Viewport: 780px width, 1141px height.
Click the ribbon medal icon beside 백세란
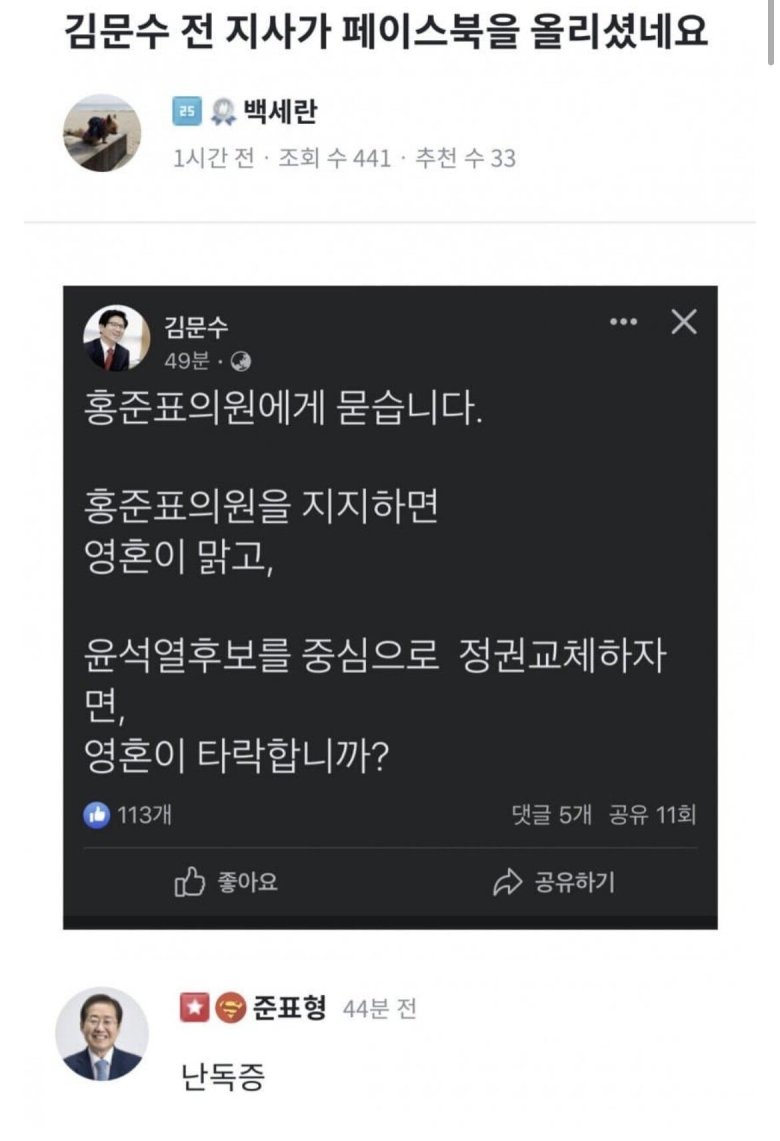[x=225, y=113]
